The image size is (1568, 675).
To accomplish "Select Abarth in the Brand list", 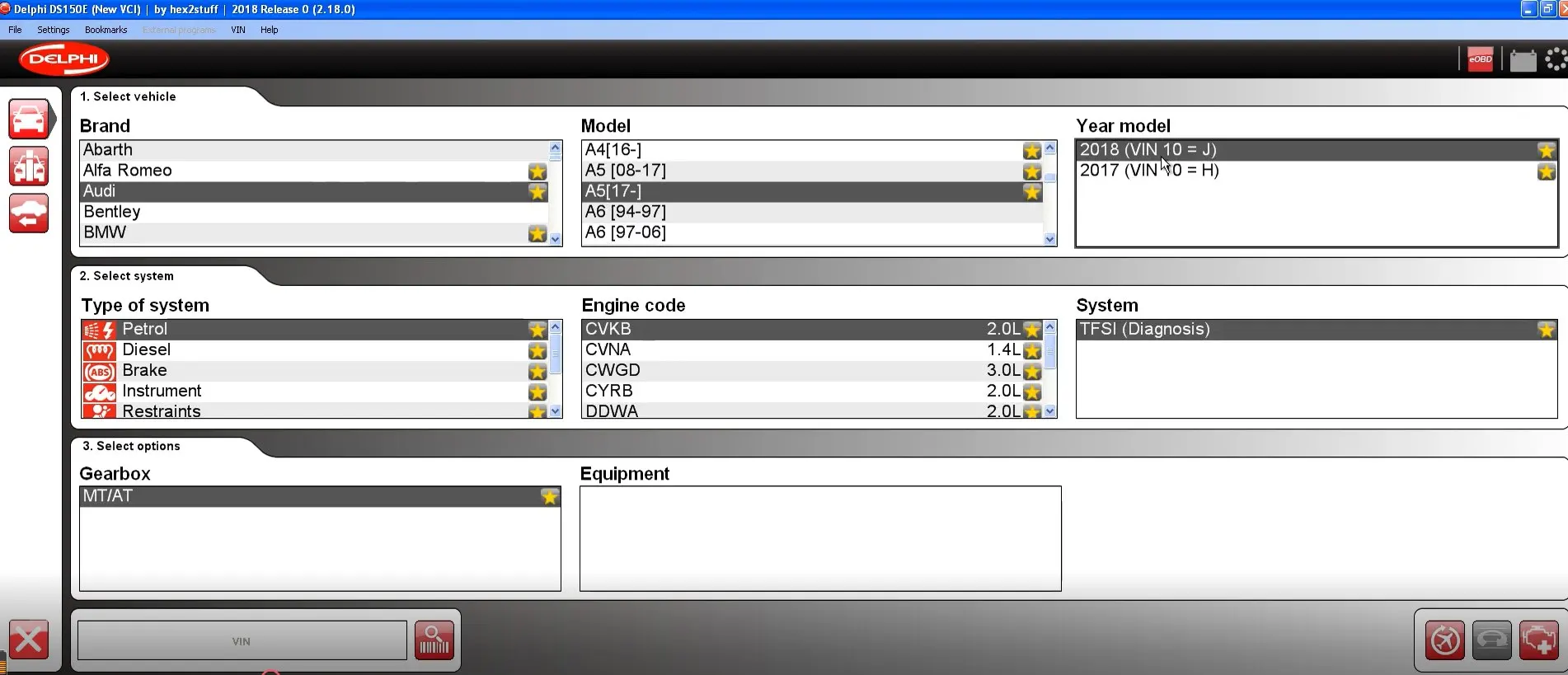I will (x=314, y=150).
